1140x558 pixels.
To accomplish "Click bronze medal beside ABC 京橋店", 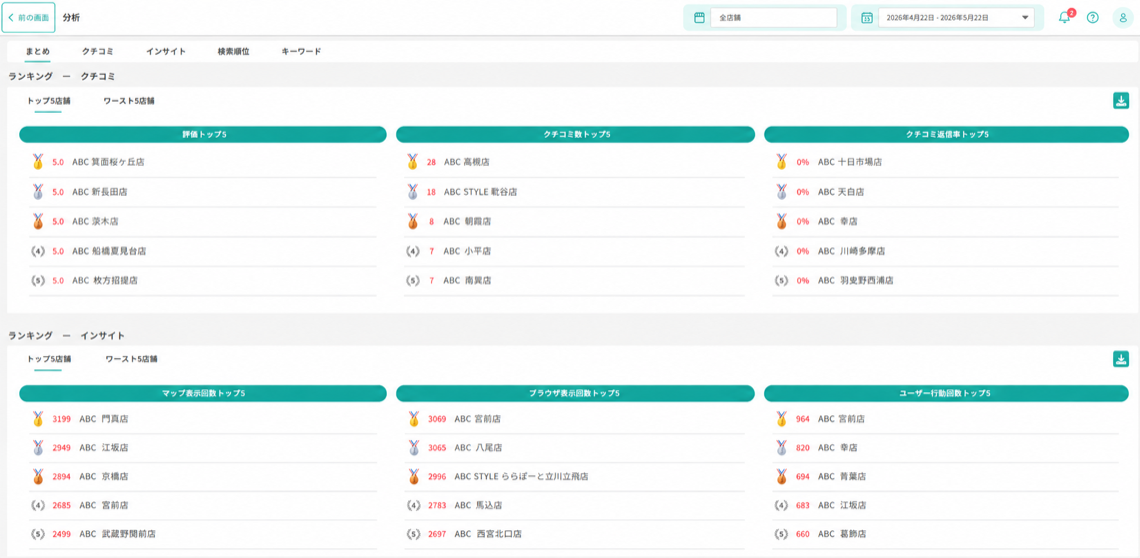I will click(39, 477).
